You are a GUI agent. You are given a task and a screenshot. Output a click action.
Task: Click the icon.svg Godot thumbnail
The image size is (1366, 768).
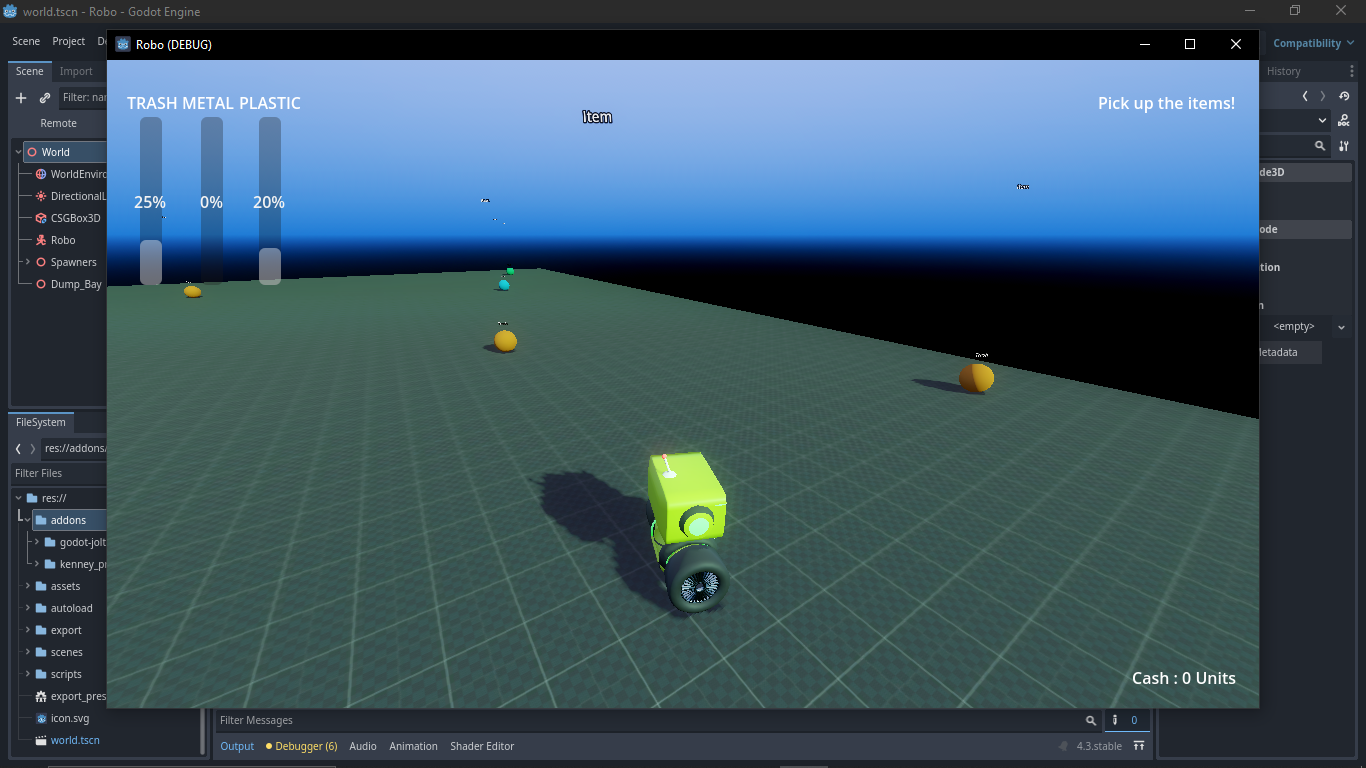41,718
